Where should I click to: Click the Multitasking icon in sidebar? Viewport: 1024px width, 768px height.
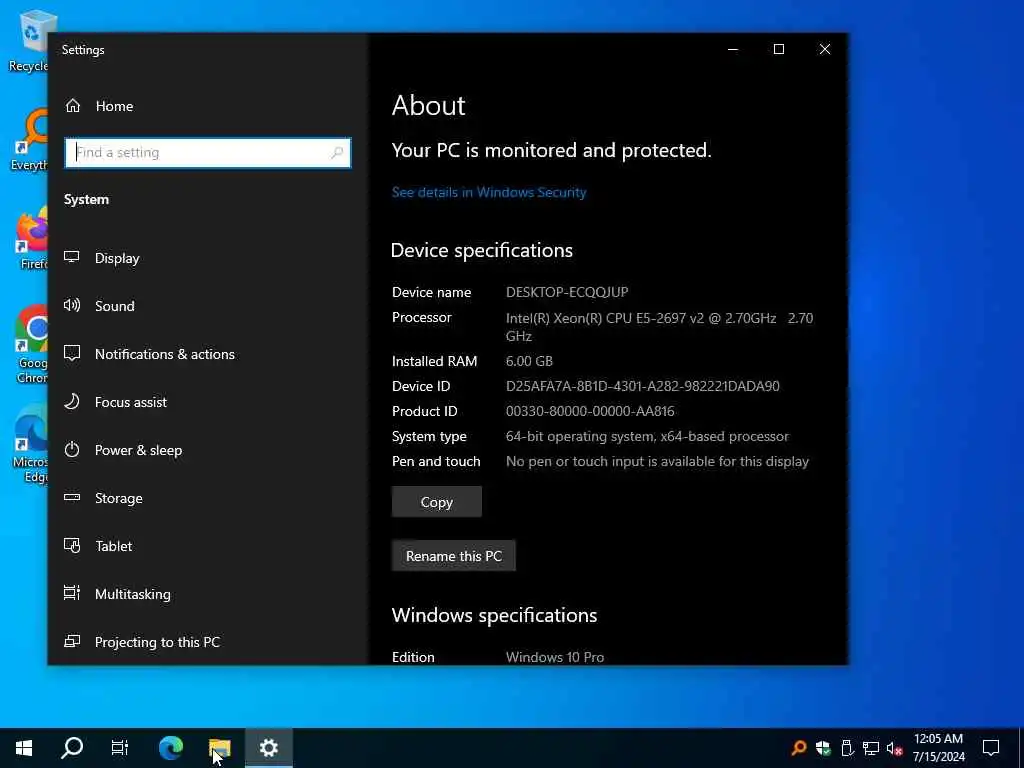[72, 593]
